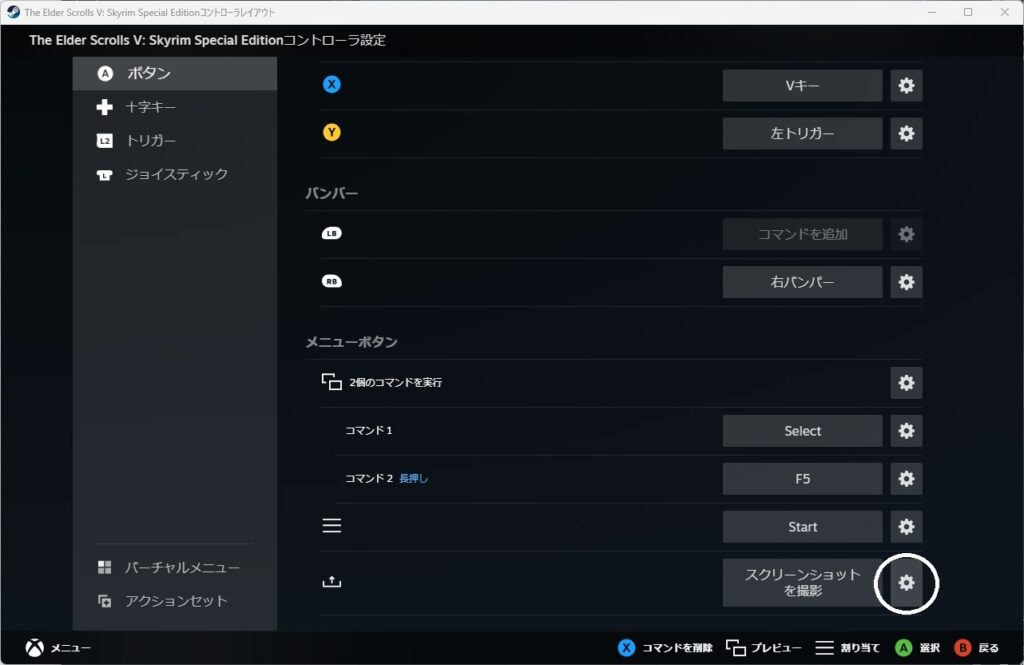Click 右バンパー binding button
The image size is (1024, 665).
click(x=803, y=282)
